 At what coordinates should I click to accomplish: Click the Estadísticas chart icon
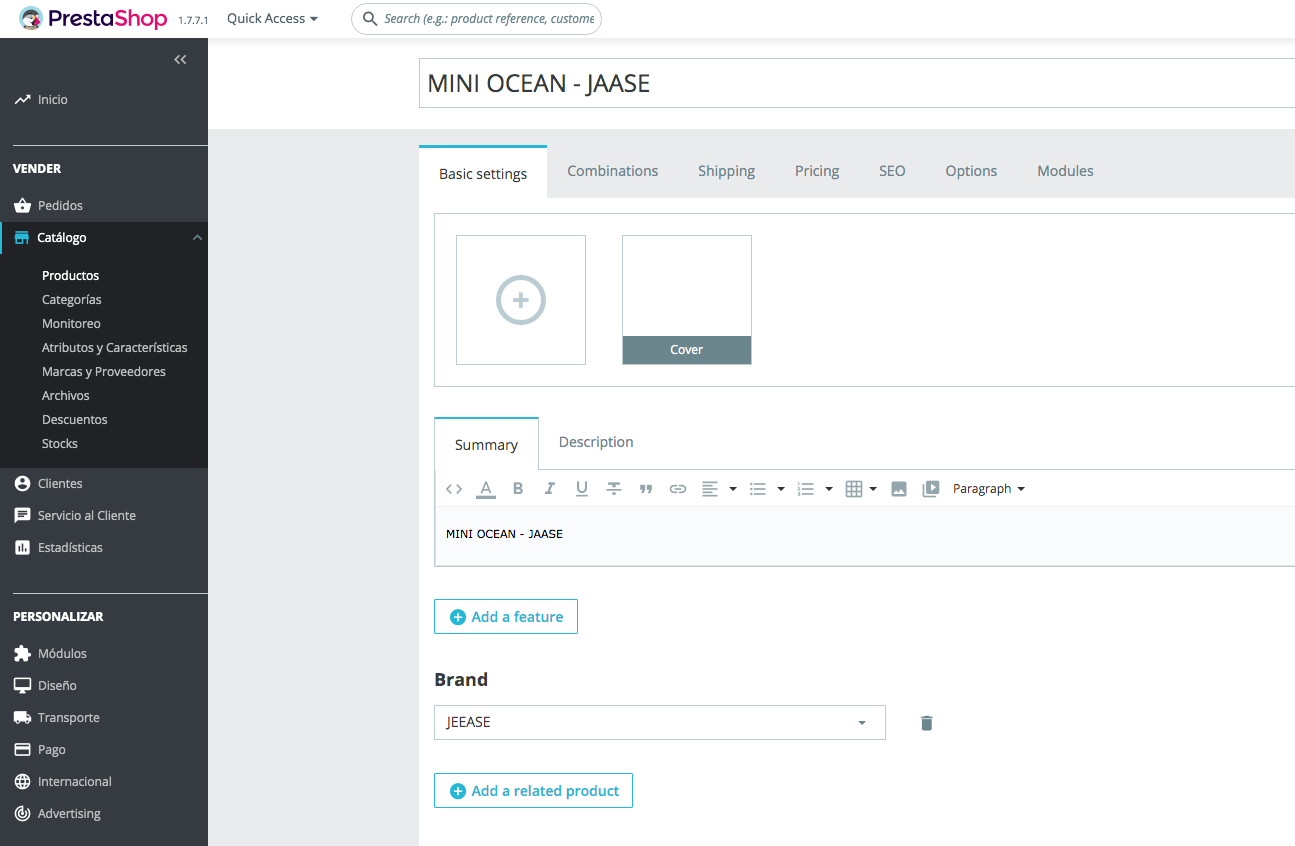[22, 547]
